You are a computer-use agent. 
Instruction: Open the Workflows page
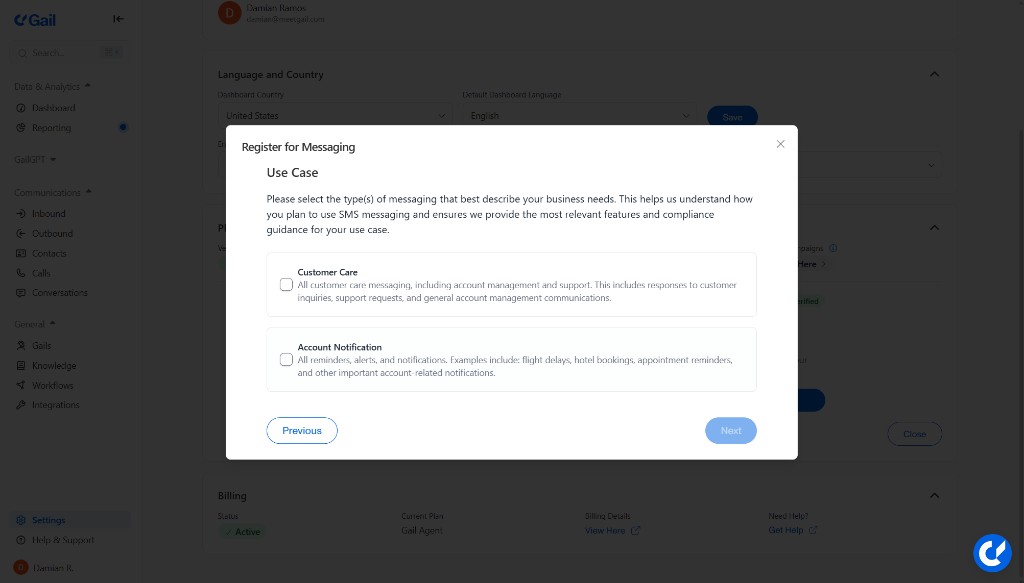[x=52, y=385]
